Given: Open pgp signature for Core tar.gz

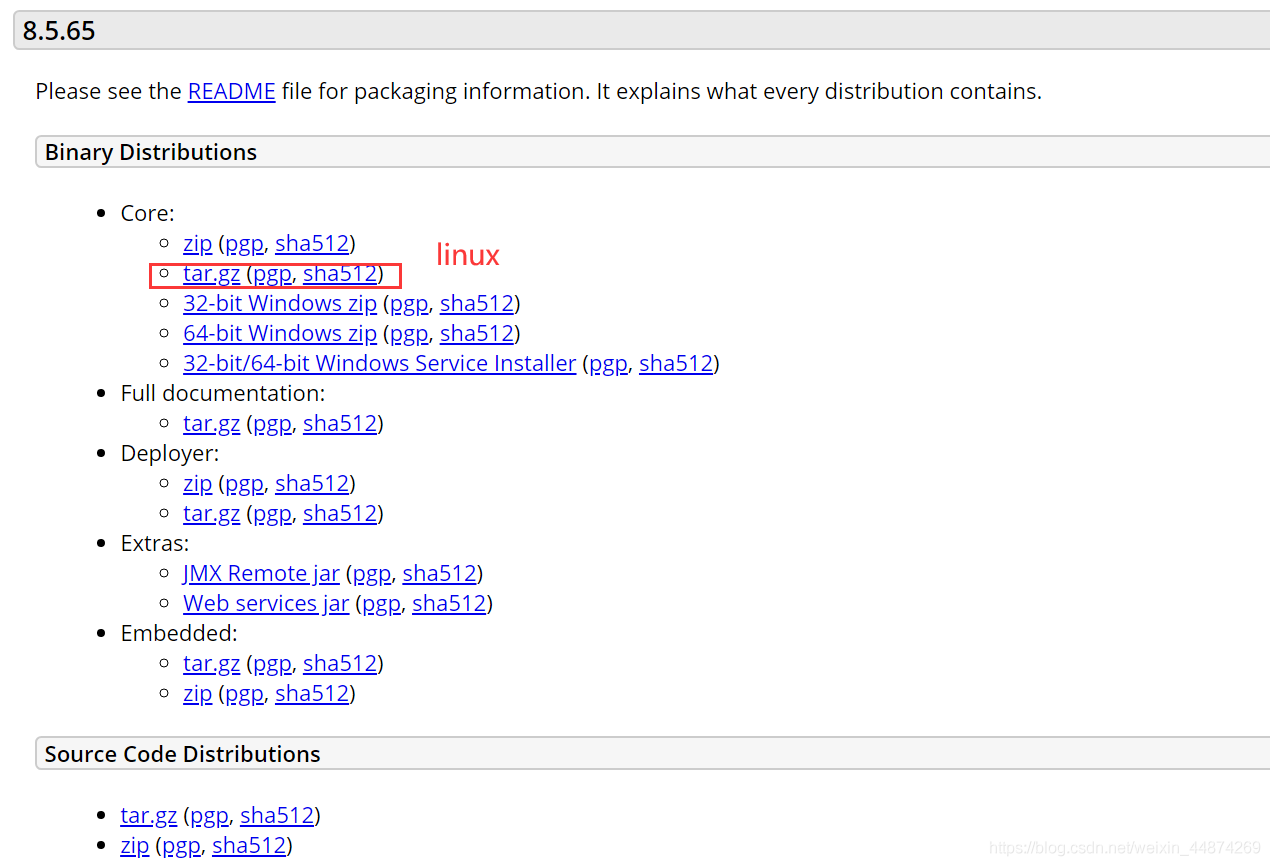Looking at the screenshot, I should [x=272, y=273].
